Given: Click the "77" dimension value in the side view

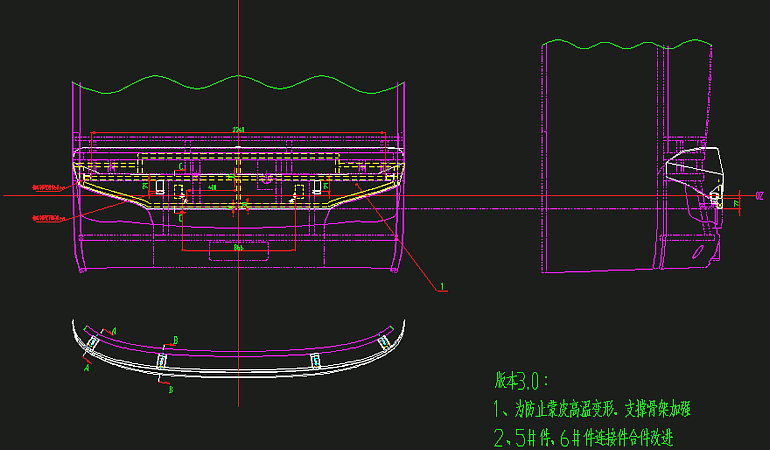Looking at the screenshot, I should pyautogui.click(x=736, y=203).
